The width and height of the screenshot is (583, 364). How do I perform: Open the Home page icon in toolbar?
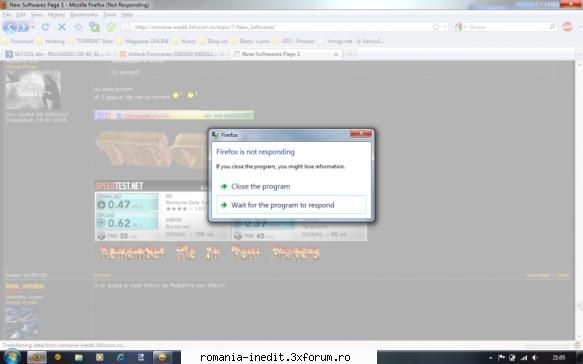(78, 27)
